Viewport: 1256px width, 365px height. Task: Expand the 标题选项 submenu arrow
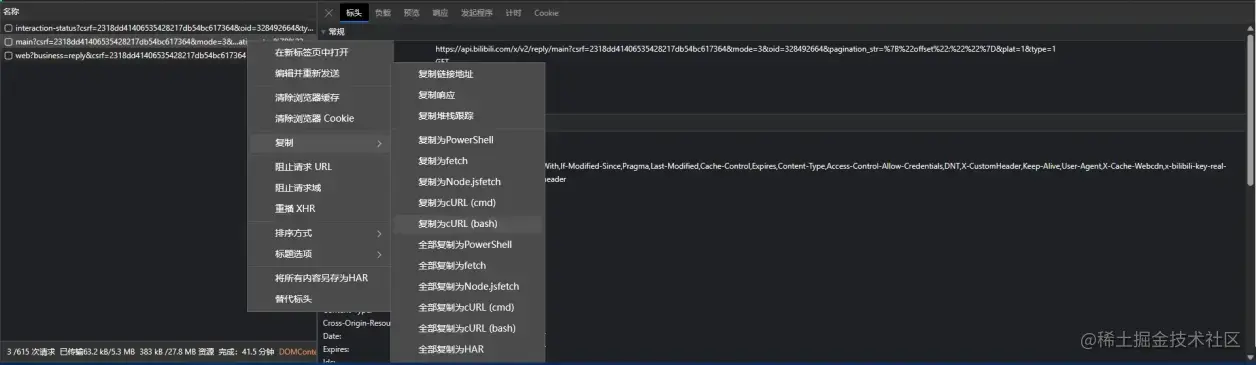pyautogui.click(x=379, y=254)
